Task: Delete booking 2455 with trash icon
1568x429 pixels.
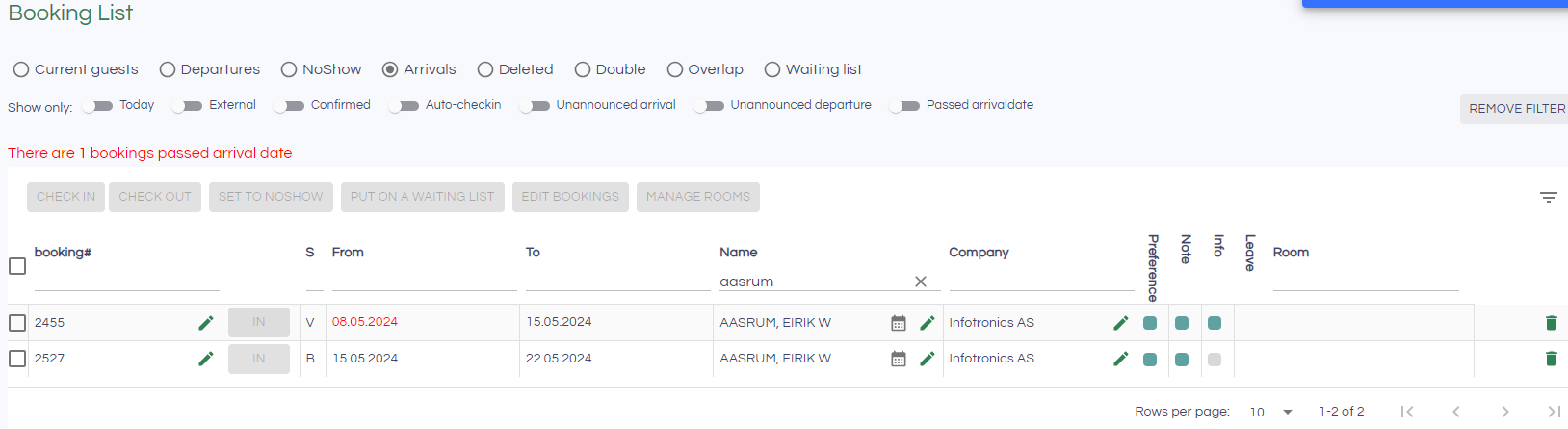Action: pos(1551,323)
